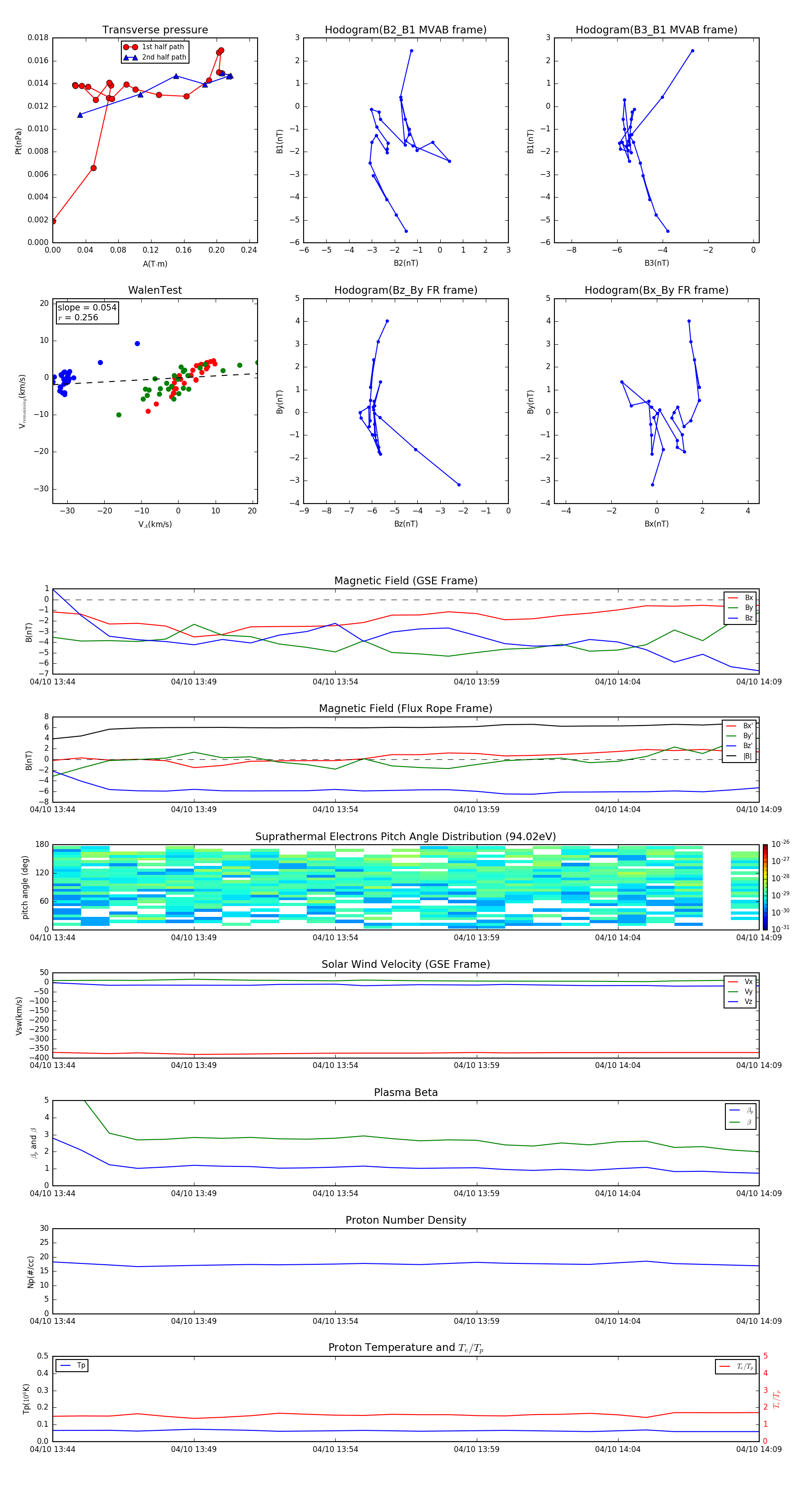Click the "Plasma Beta" plot title
The image size is (812, 1489).
tap(406, 1092)
